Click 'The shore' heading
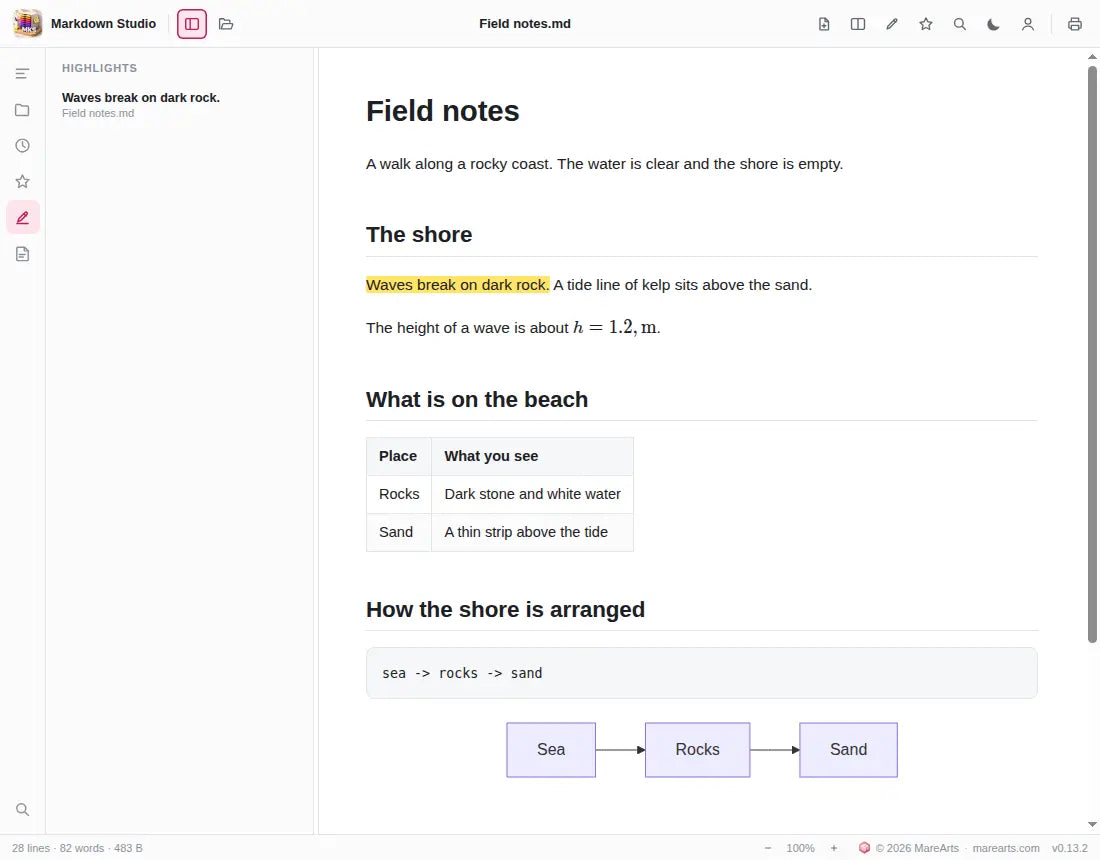 [x=419, y=234]
